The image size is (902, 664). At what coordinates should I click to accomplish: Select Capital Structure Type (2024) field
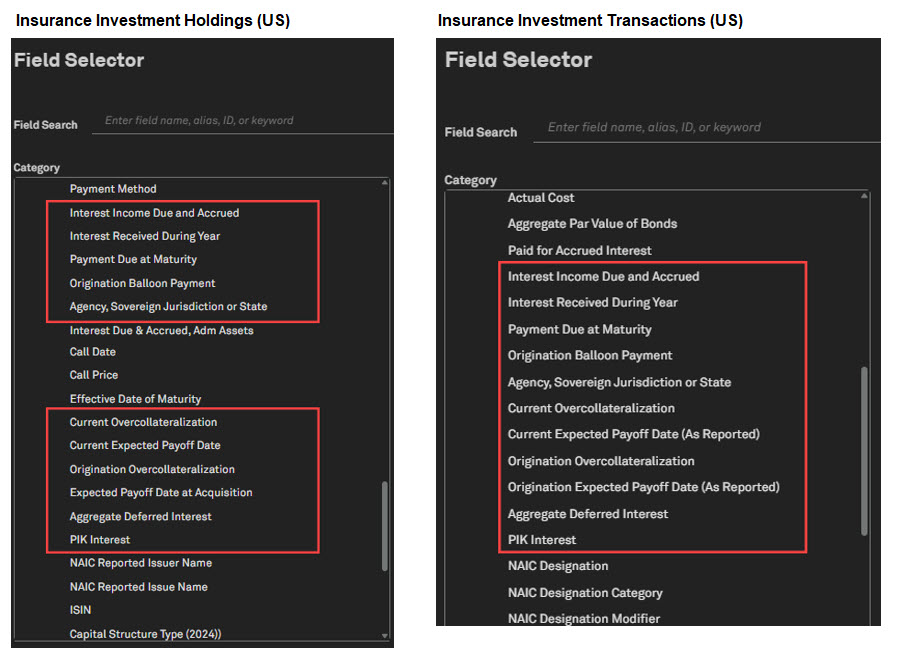[145, 634]
